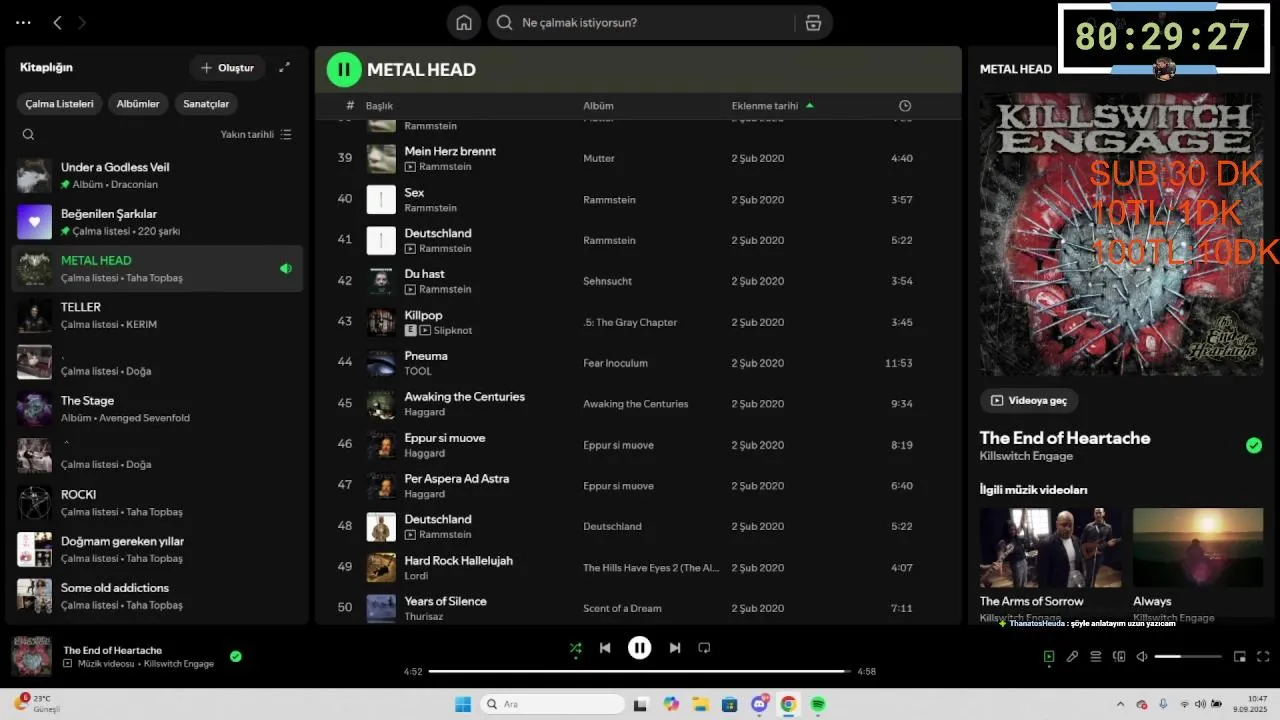Open Killswitch Engage artist link in side panel

[1026, 456]
